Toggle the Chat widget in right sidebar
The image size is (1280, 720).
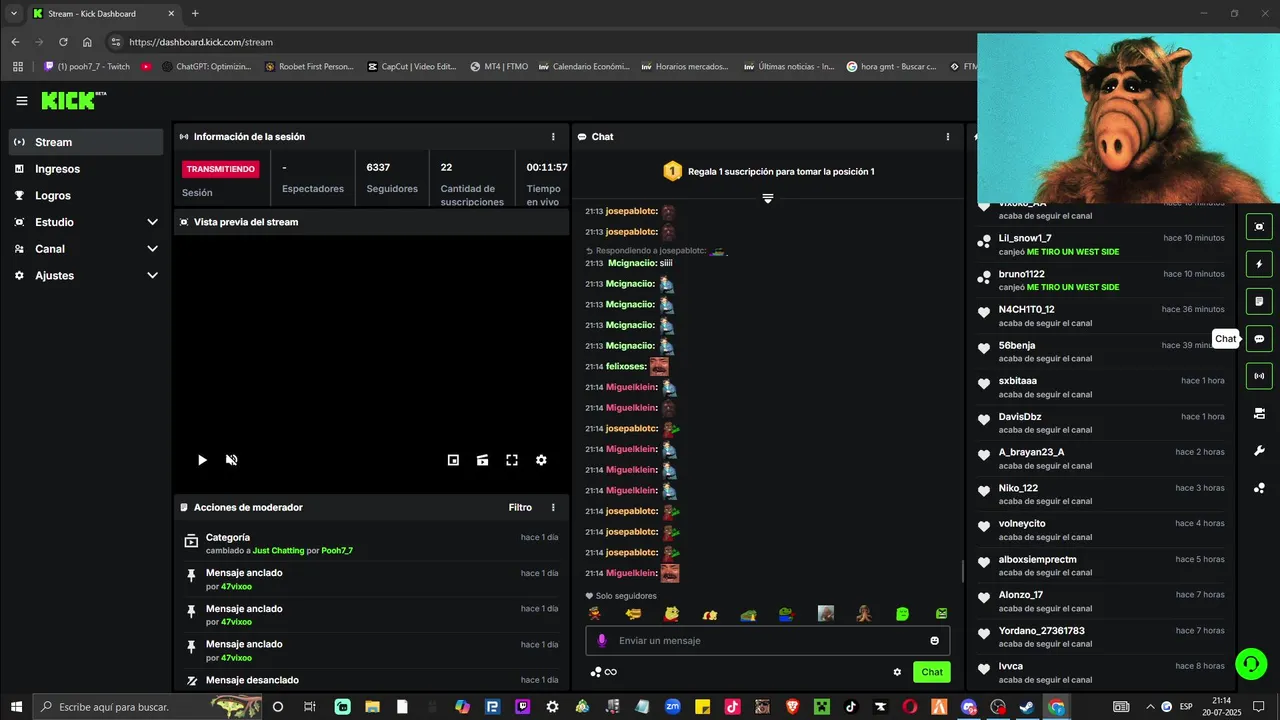pyautogui.click(x=1259, y=339)
